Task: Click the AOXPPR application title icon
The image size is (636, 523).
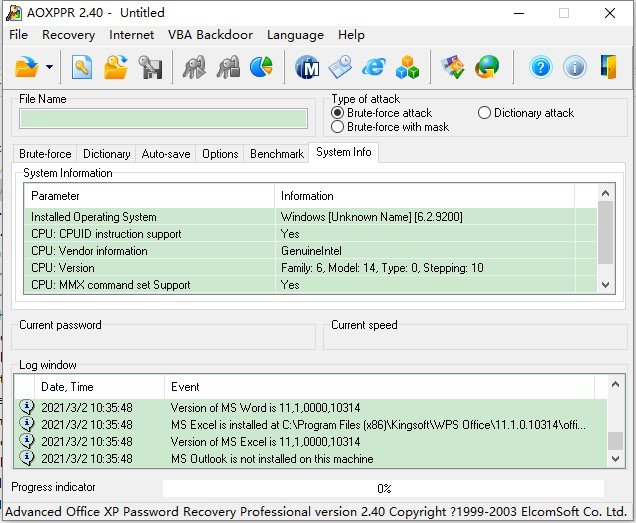Action: (x=14, y=13)
